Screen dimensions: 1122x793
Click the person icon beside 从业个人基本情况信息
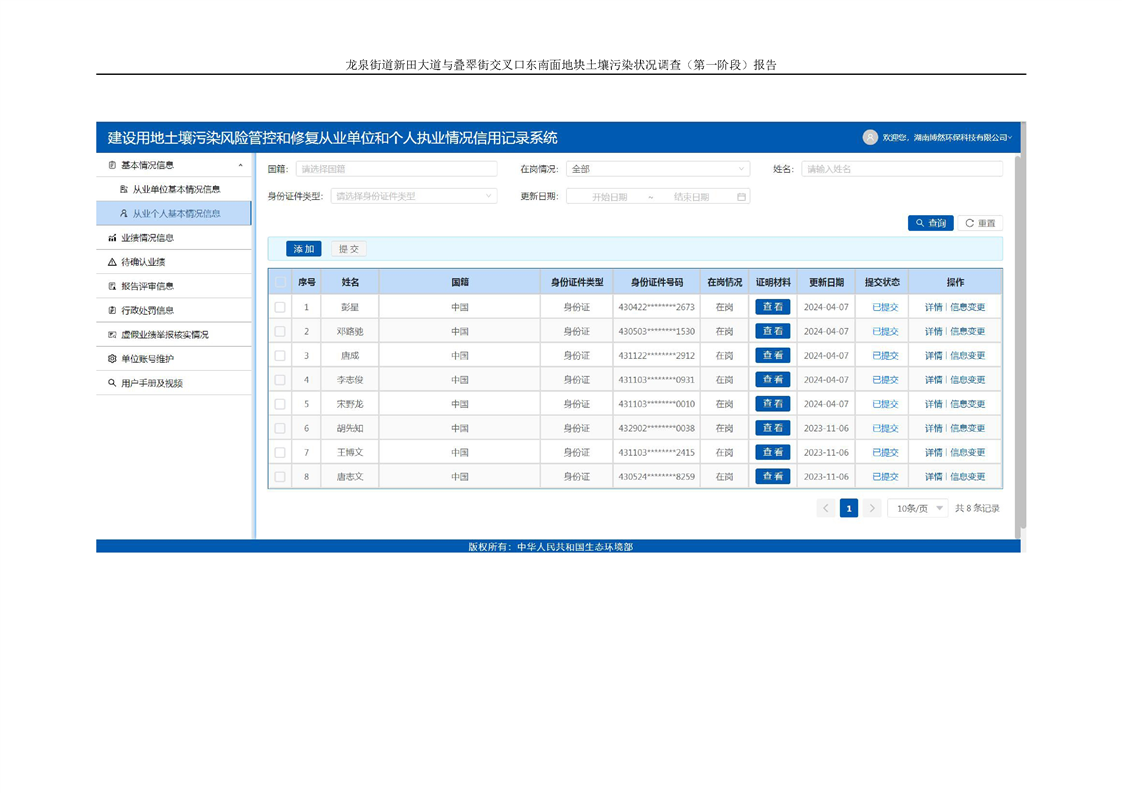tap(124, 214)
